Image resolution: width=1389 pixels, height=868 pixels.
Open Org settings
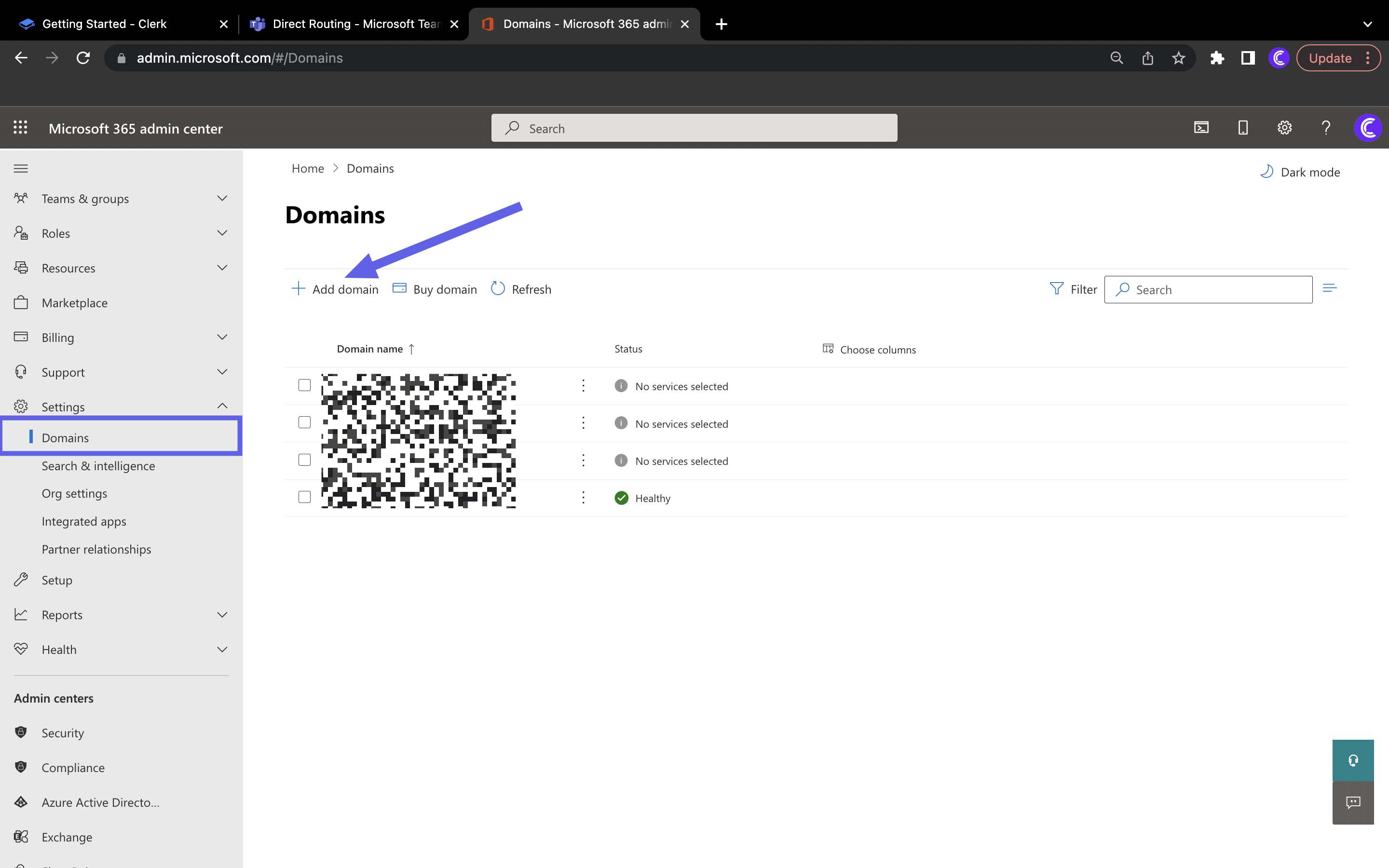click(75, 494)
